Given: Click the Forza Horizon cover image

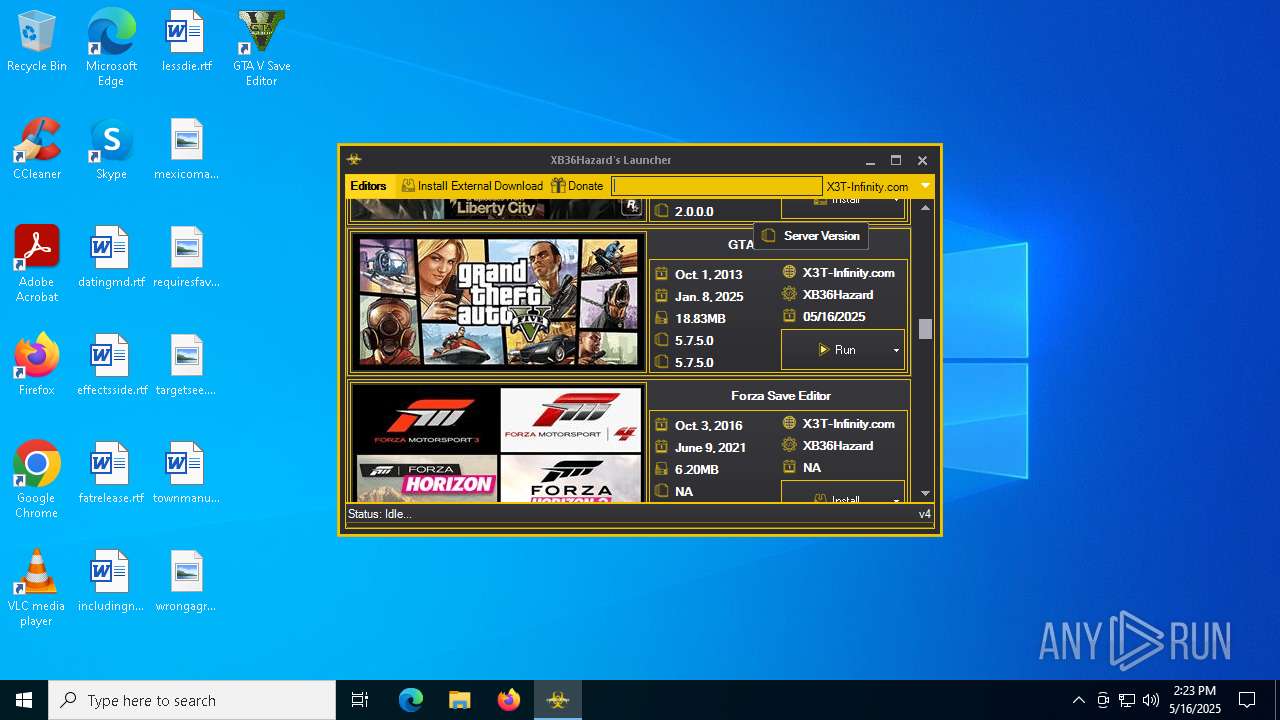Looking at the screenshot, I should click(x=426, y=479).
